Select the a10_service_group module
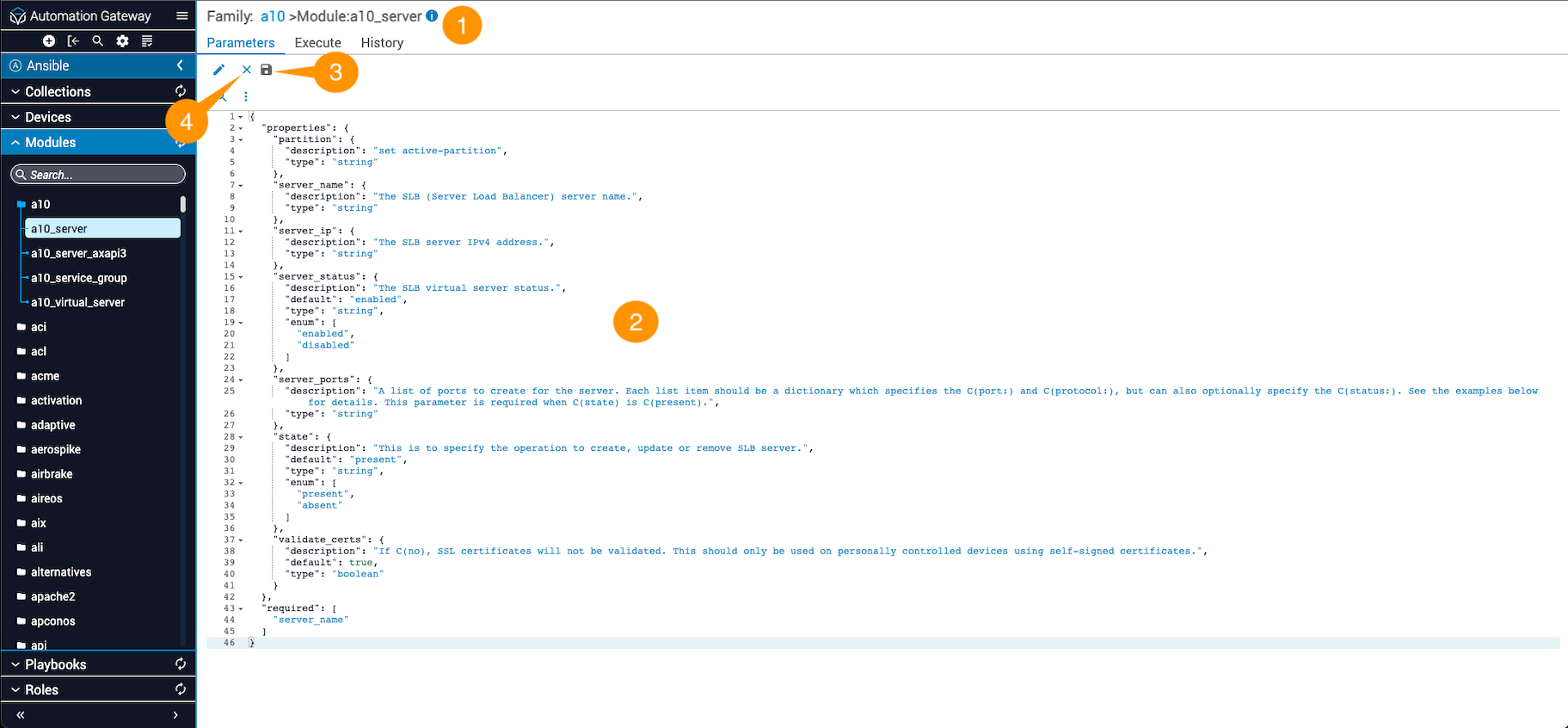The height and width of the screenshot is (728, 1568). [79, 278]
